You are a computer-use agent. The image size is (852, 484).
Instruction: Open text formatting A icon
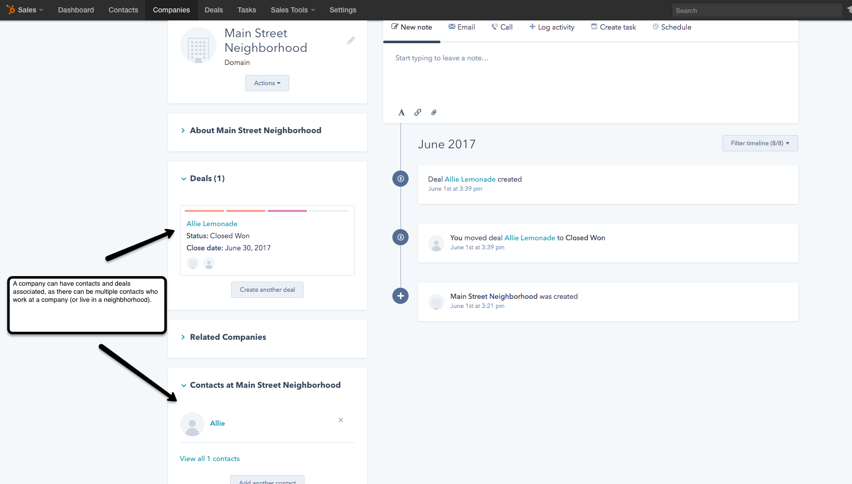pos(402,112)
